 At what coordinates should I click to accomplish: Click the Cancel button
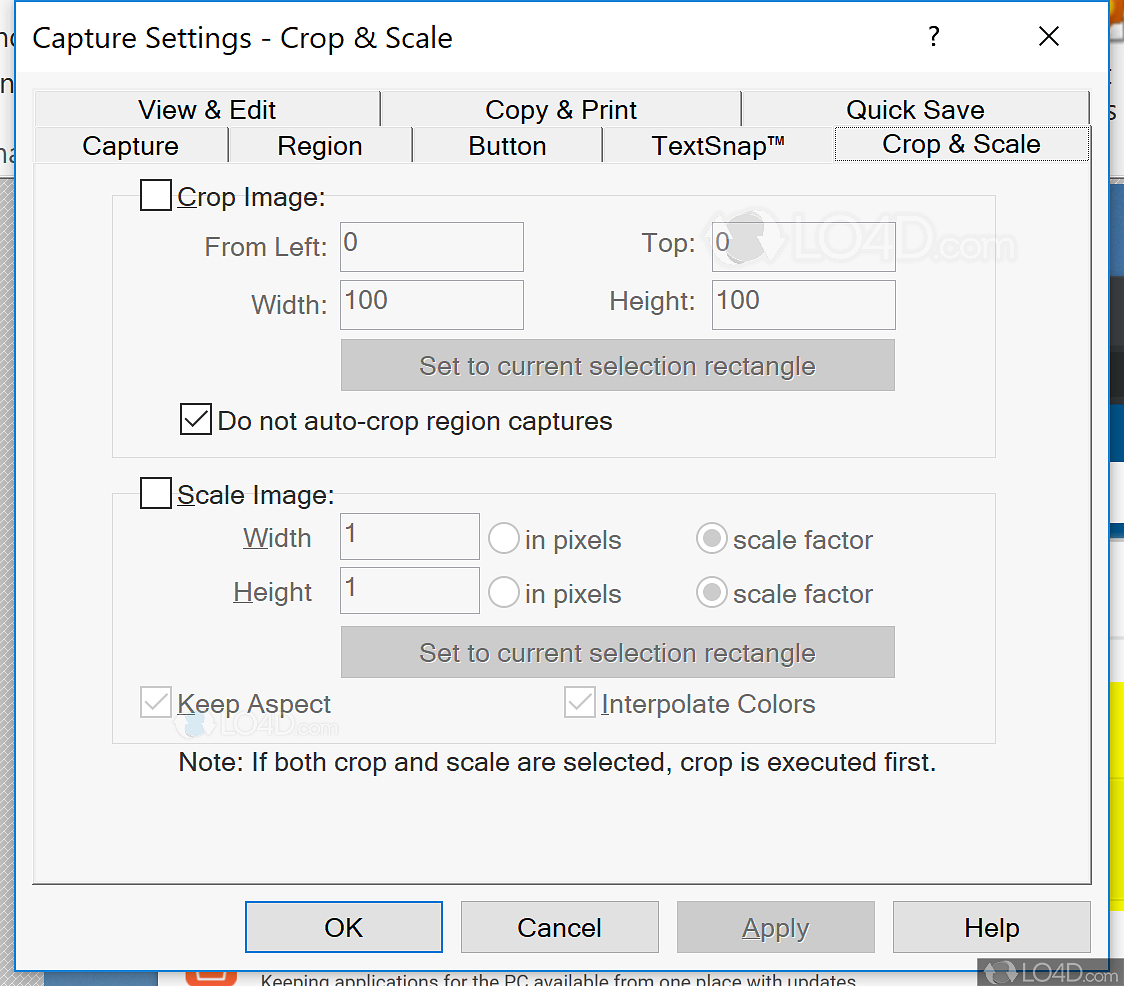tap(559, 928)
